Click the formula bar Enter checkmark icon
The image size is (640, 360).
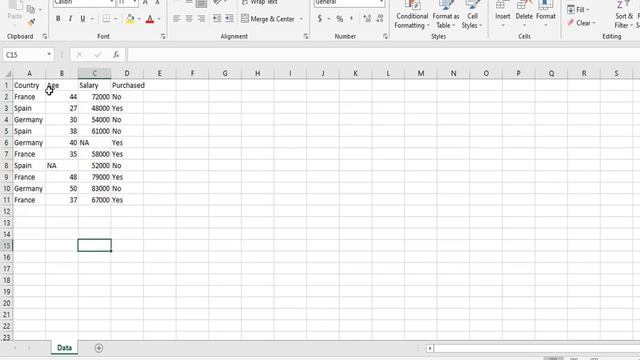98,55
